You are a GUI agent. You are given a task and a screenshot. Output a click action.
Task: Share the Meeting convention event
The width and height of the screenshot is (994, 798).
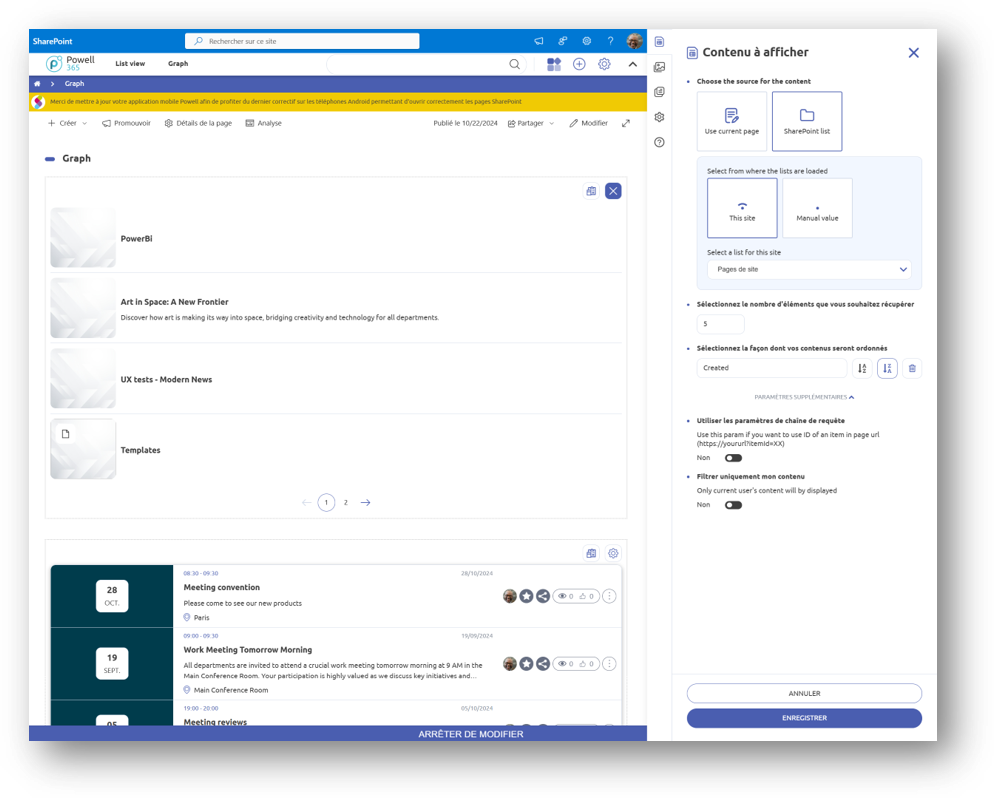click(543, 596)
